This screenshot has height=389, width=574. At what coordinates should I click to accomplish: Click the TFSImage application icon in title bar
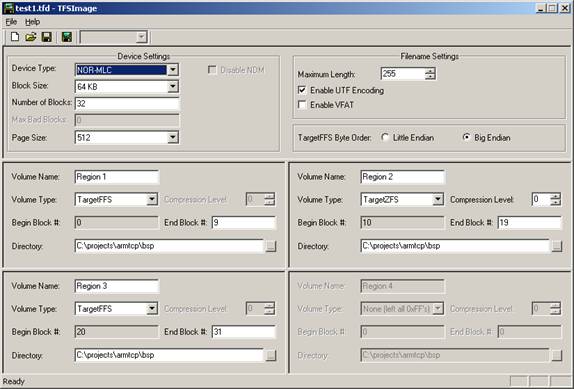coord(8,8)
